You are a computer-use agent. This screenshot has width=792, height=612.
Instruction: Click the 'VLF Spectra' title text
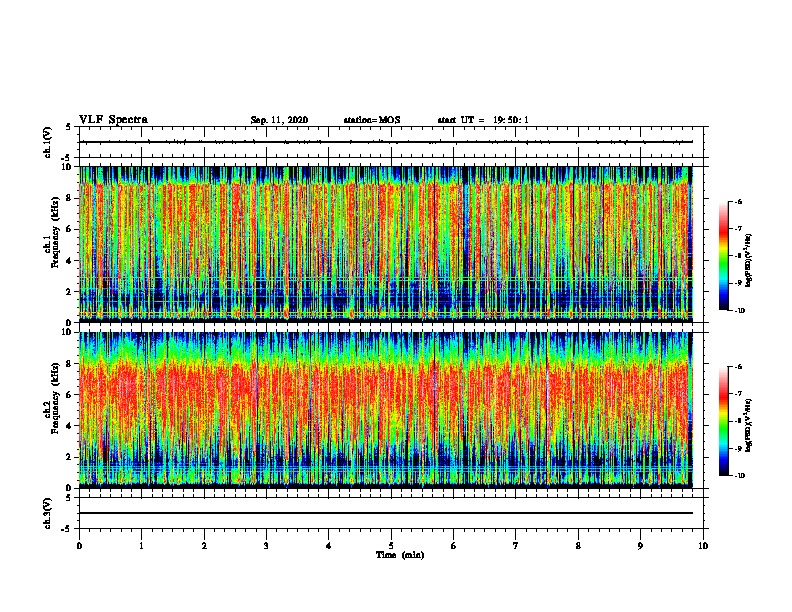pos(113,120)
